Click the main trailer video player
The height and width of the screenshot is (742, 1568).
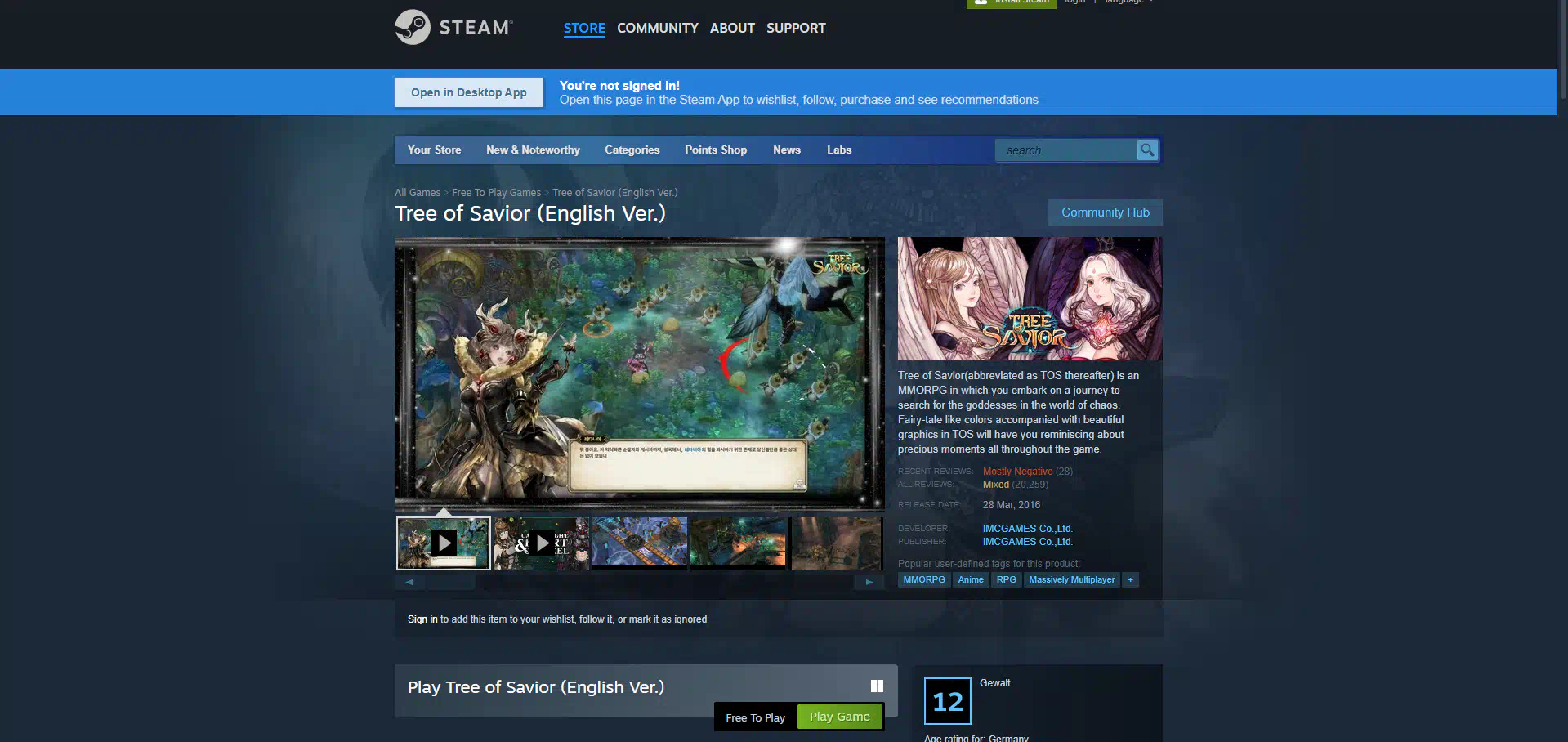[x=640, y=374]
